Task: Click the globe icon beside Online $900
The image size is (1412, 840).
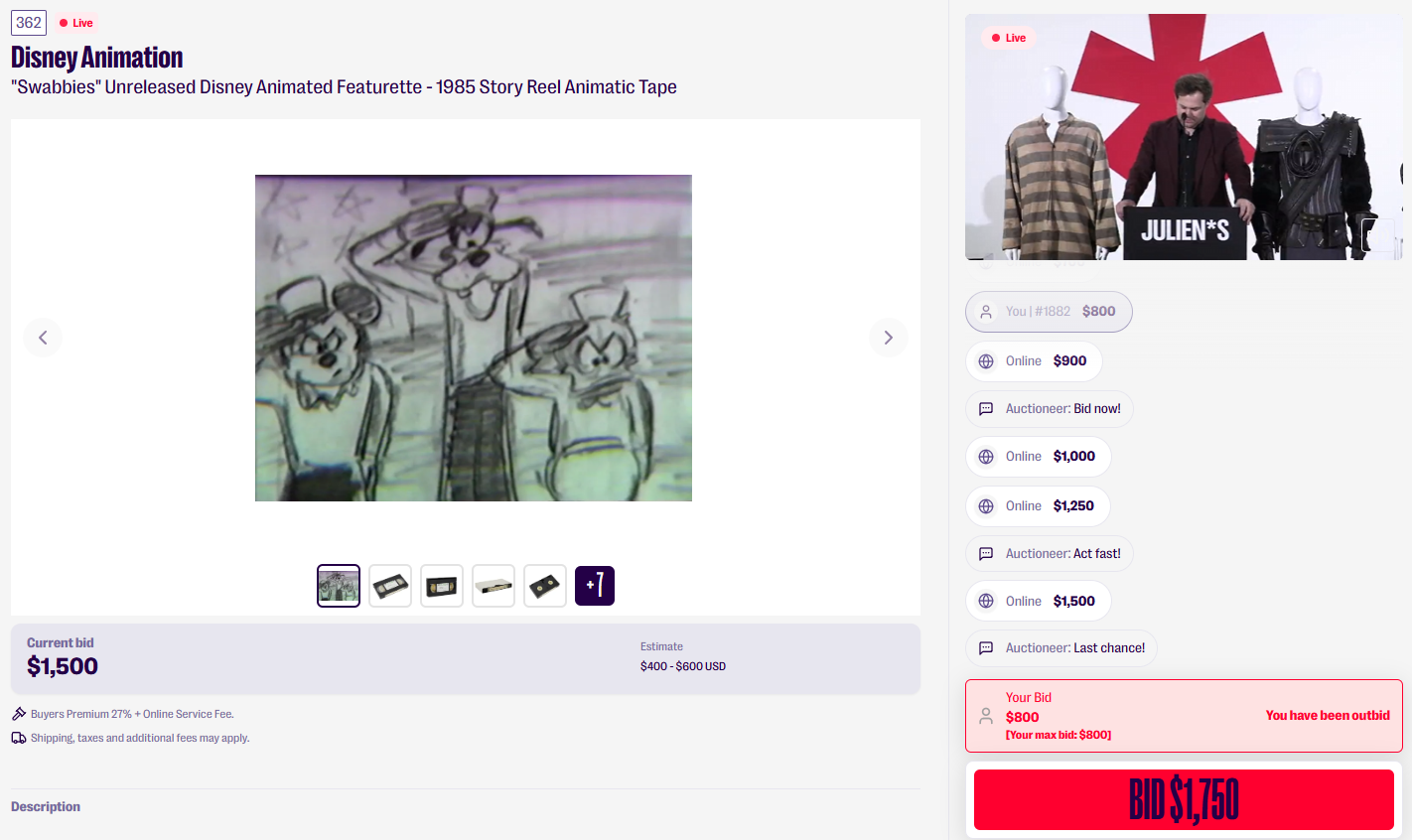Action: tap(986, 361)
